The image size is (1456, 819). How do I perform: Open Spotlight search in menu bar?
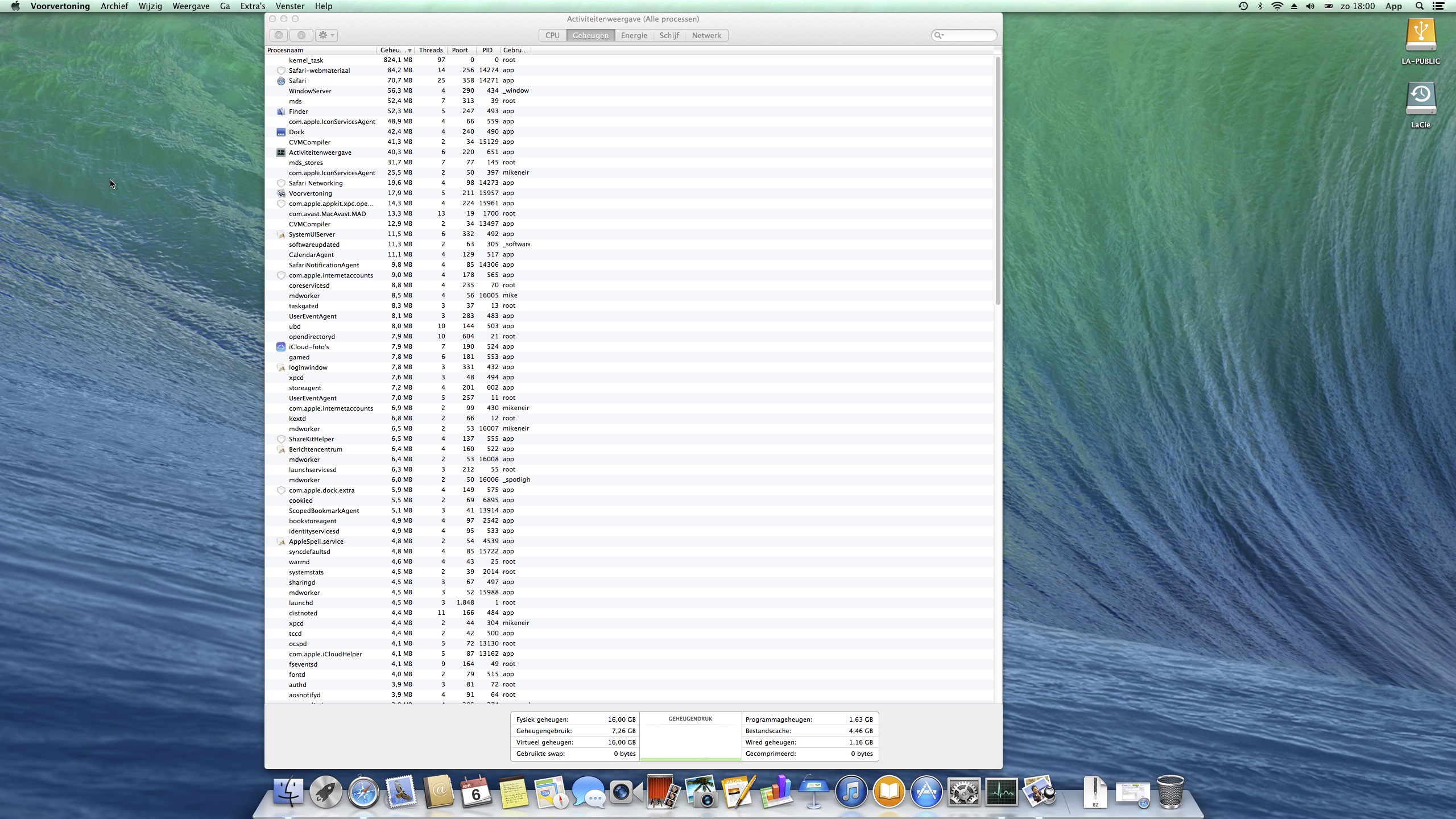[1420, 6]
